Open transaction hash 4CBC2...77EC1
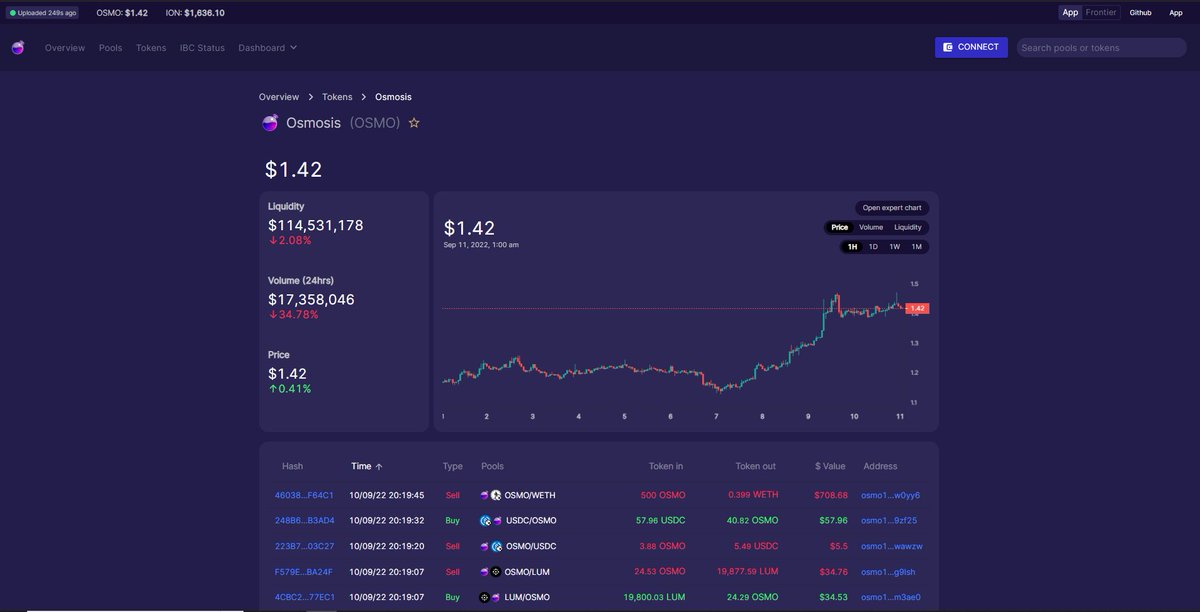The image size is (1200, 612). (305, 597)
